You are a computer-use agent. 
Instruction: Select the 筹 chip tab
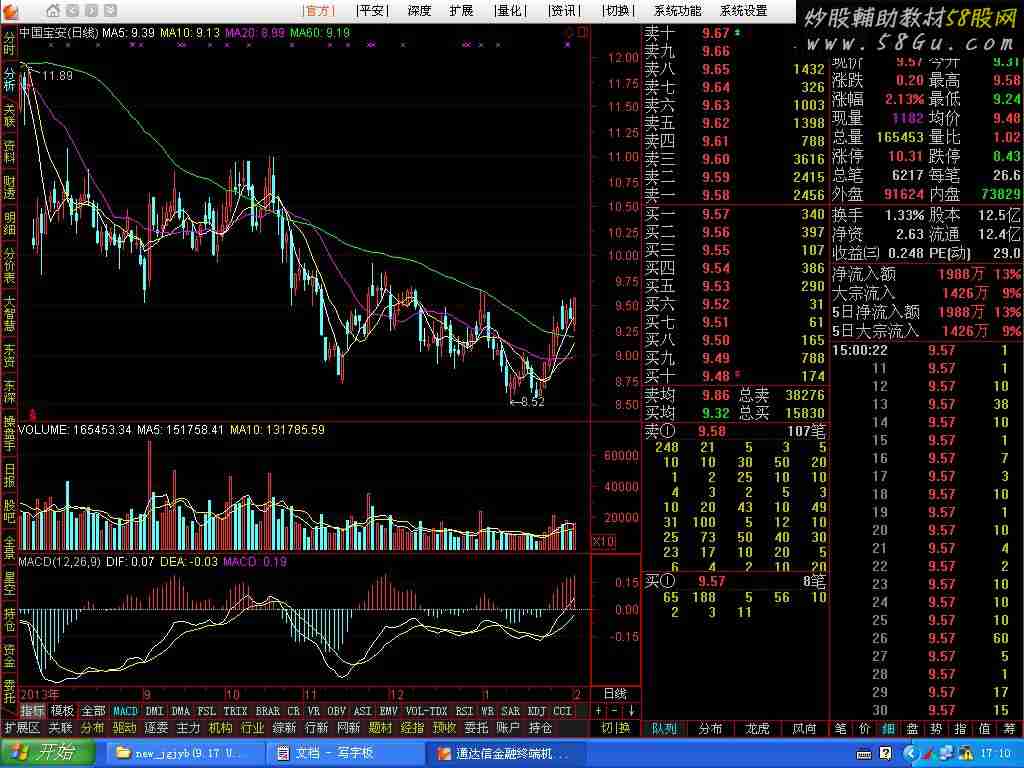[x=1010, y=728]
